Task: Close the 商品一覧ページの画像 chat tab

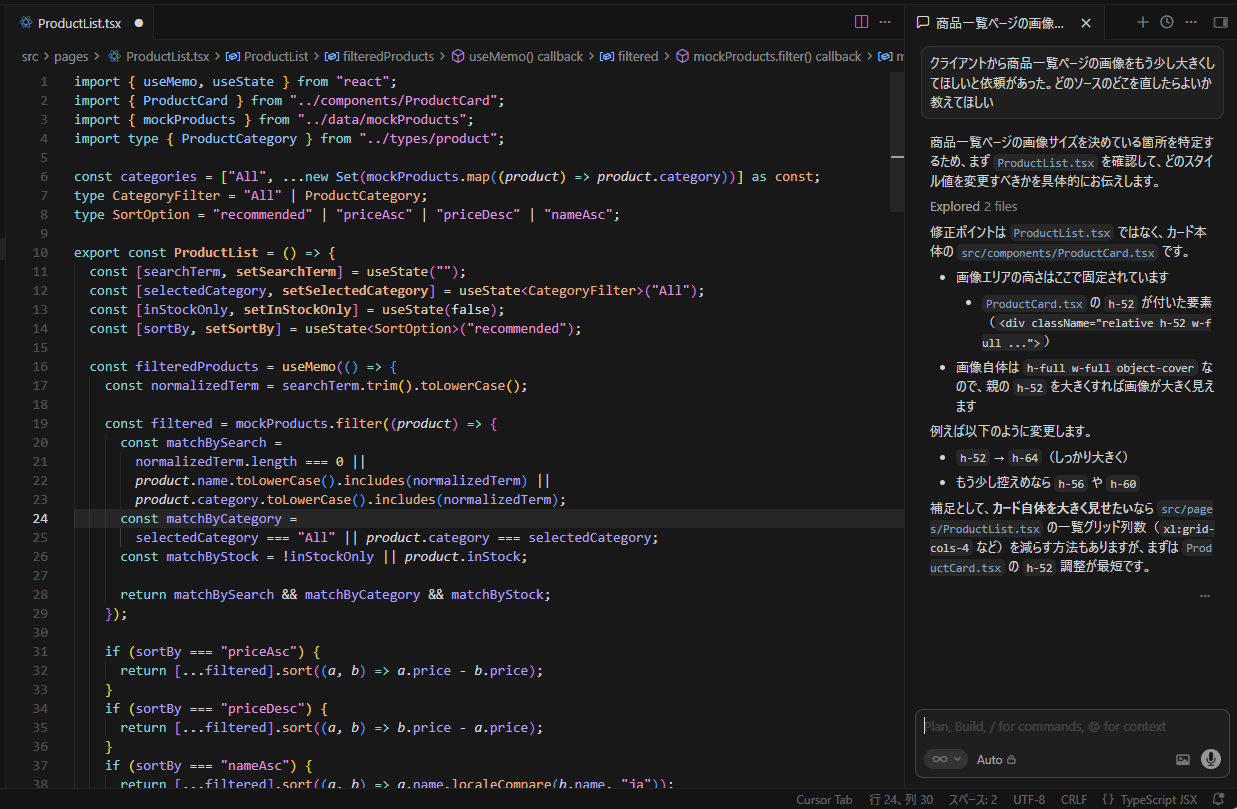Action: tap(1086, 22)
